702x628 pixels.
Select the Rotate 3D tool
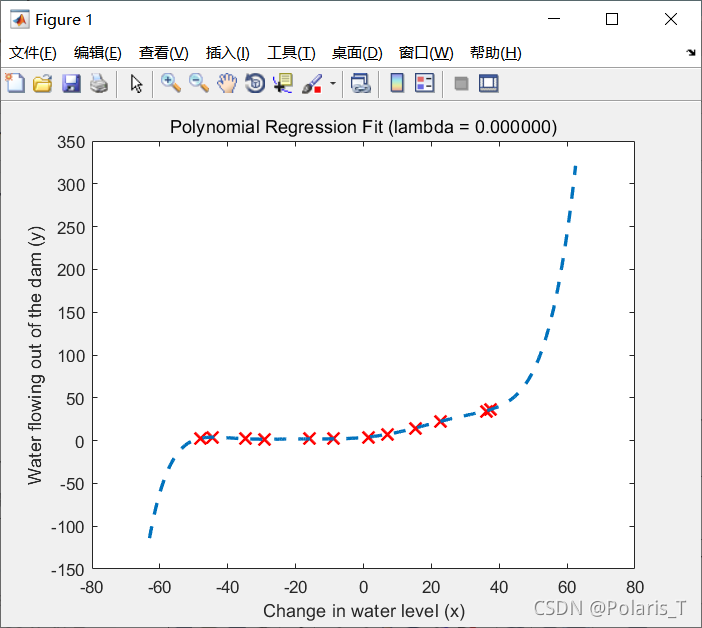(x=255, y=83)
